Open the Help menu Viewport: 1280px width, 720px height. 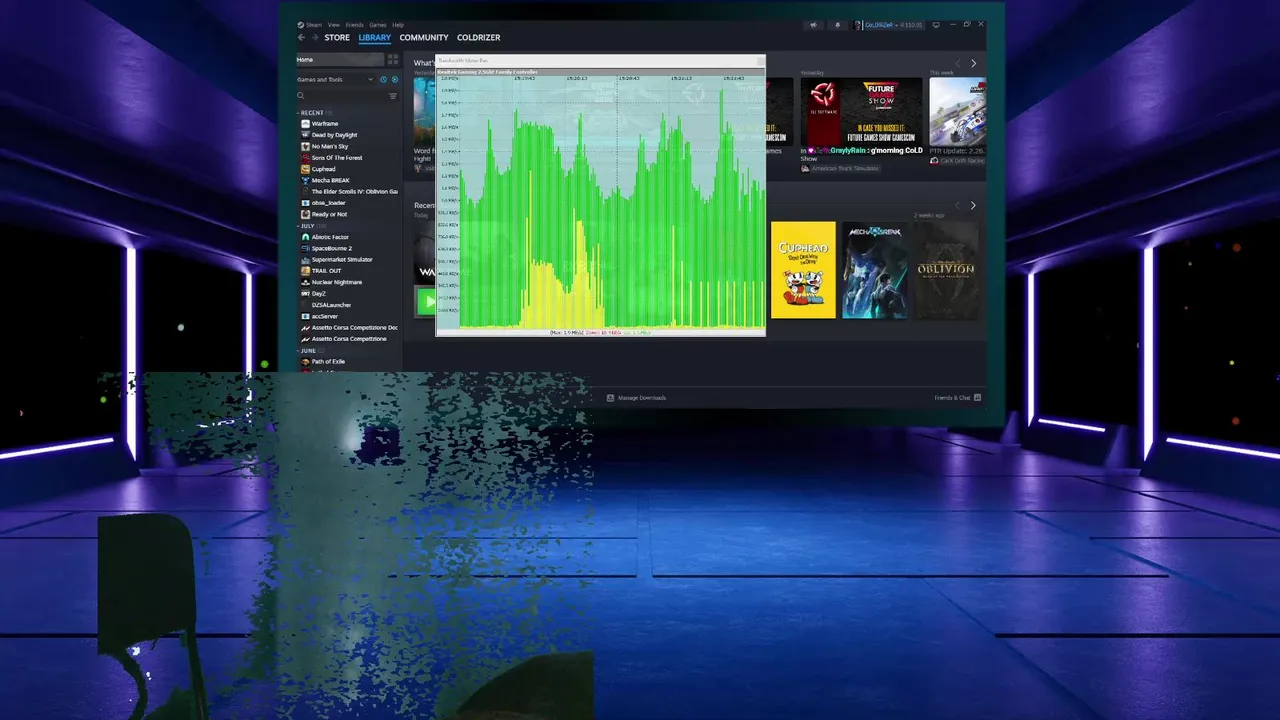[x=398, y=25]
